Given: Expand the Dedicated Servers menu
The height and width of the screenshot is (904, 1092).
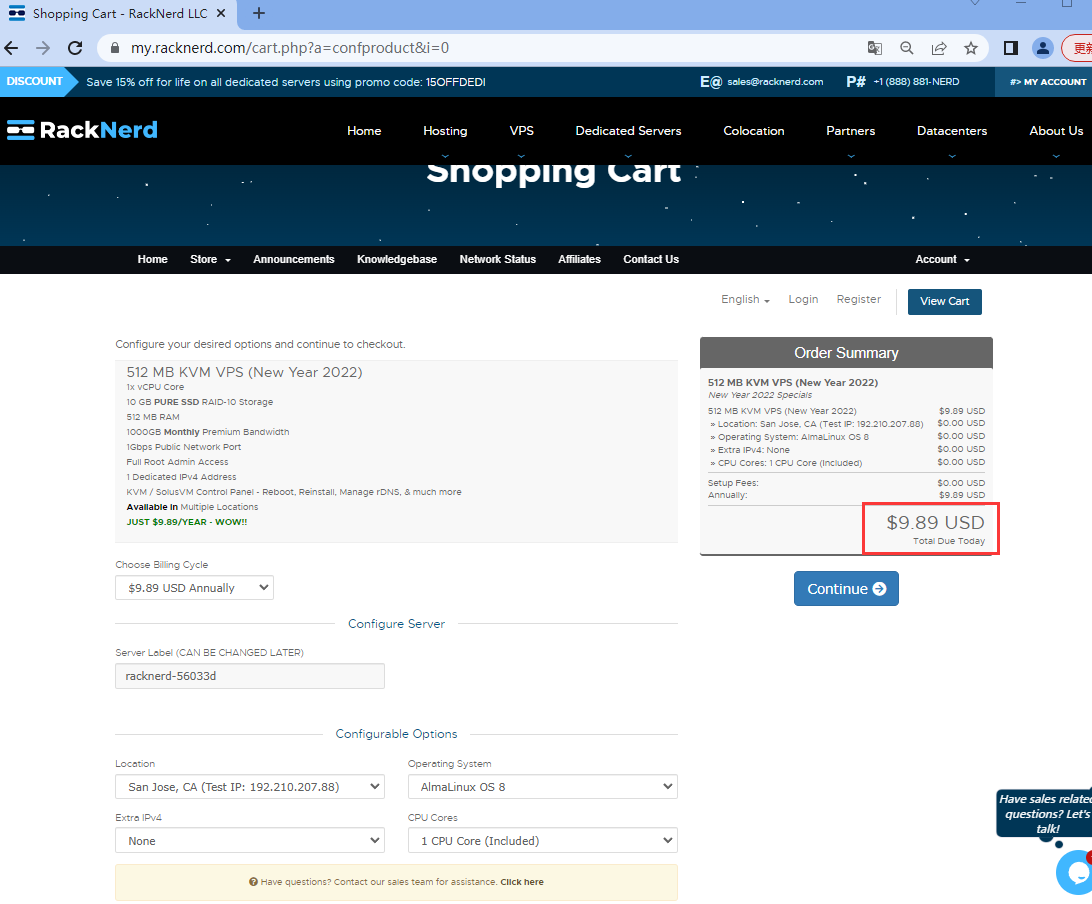Looking at the screenshot, I should (x=628, y=131).
